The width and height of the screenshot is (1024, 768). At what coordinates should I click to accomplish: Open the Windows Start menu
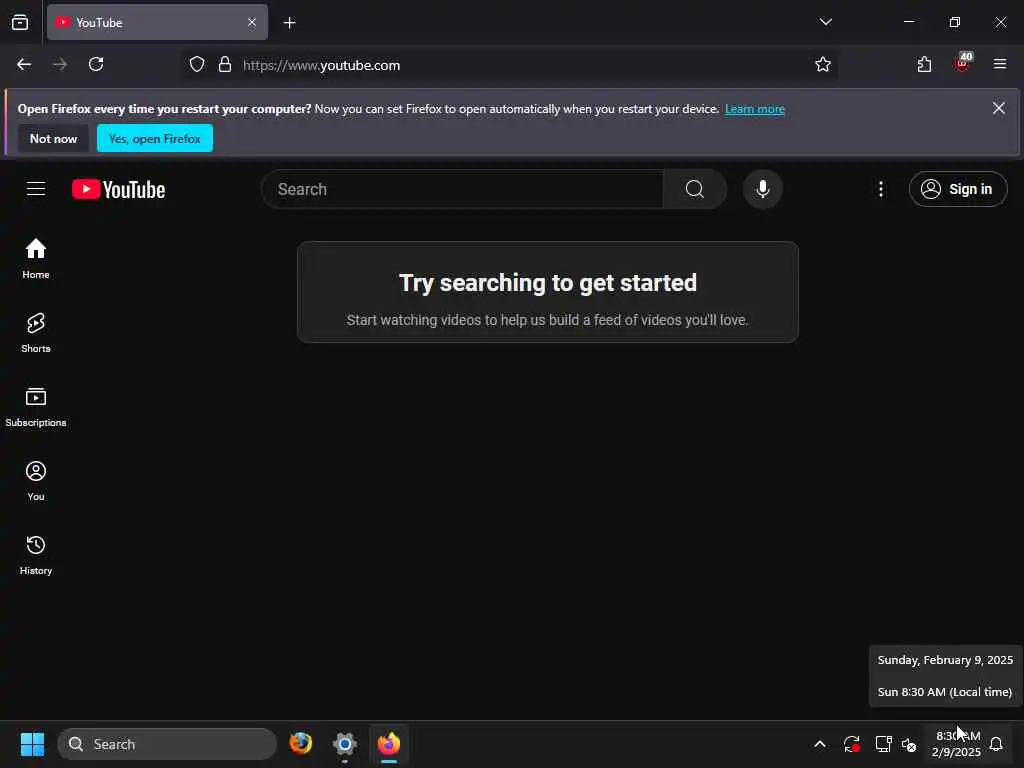pyautogui.click(x=32, y=744)
